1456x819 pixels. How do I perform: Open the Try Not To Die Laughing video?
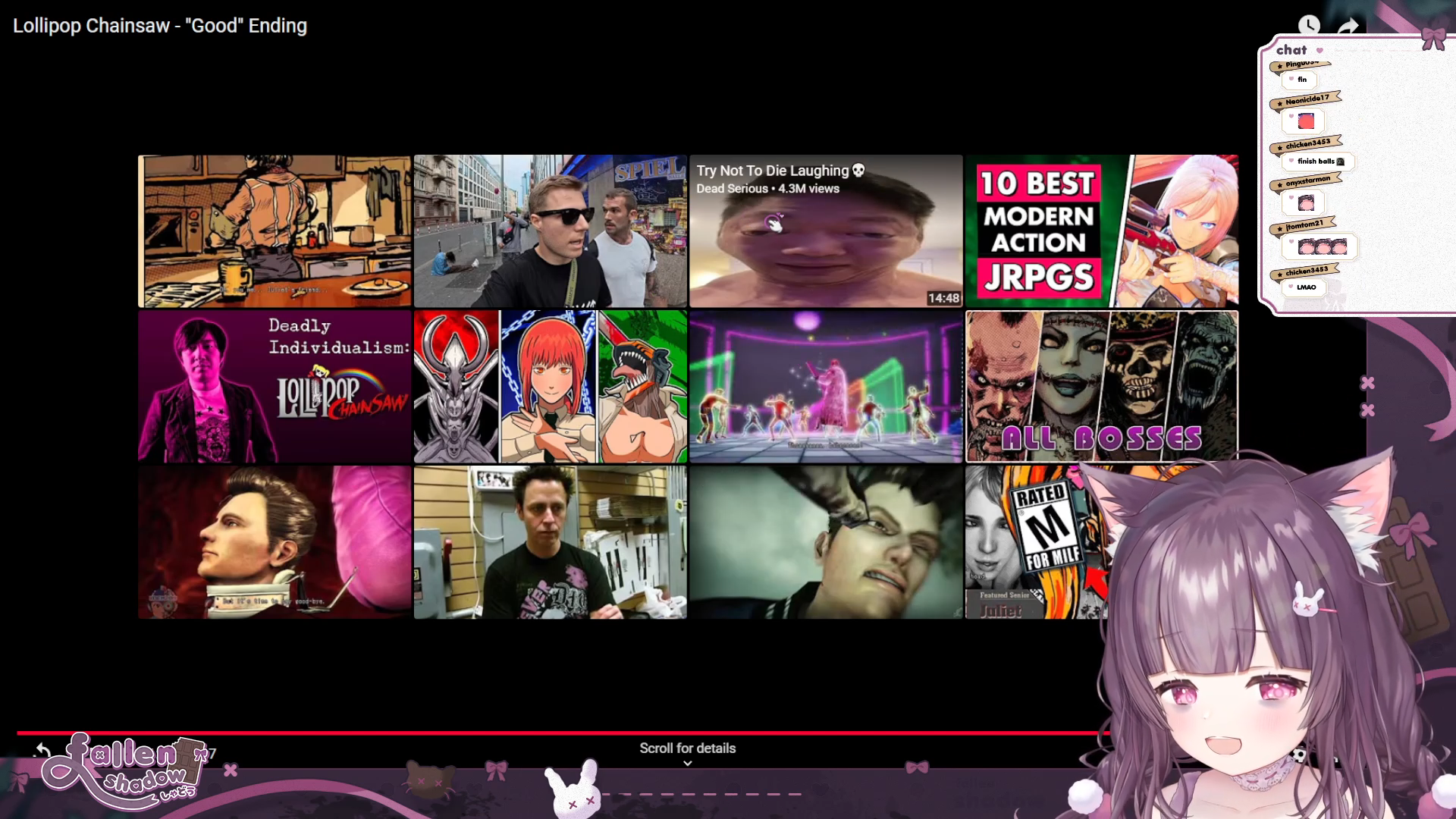click(x=826, y=231)
